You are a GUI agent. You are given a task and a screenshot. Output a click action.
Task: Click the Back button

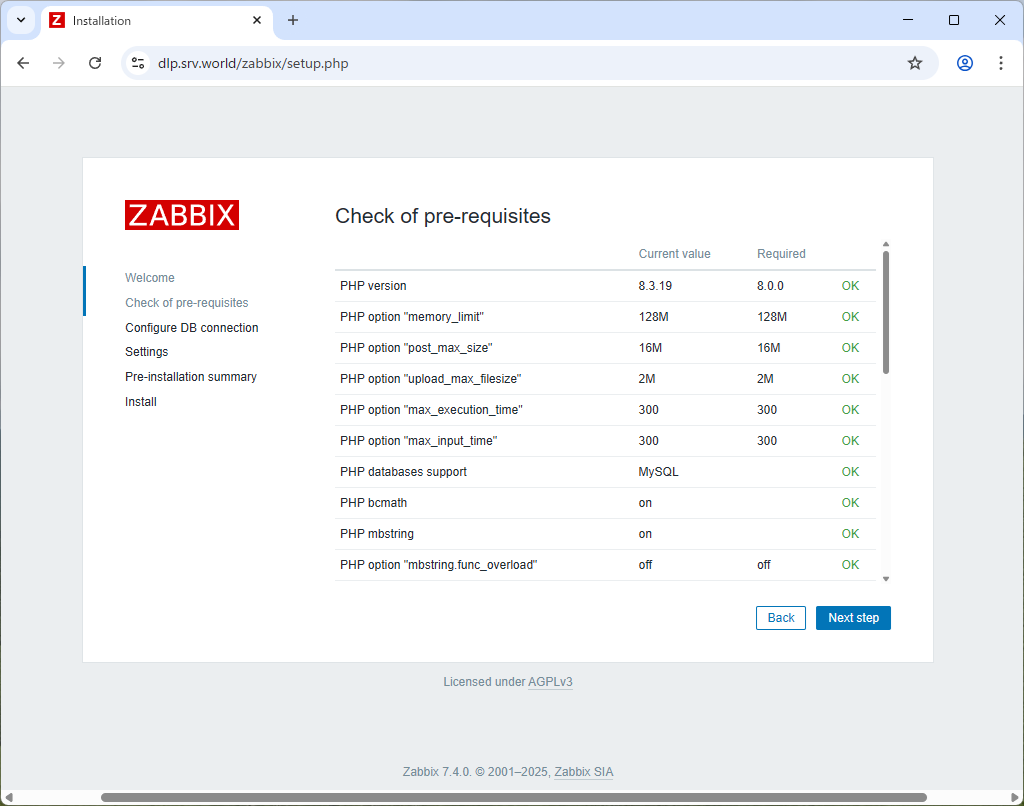(x=780, y=617)
